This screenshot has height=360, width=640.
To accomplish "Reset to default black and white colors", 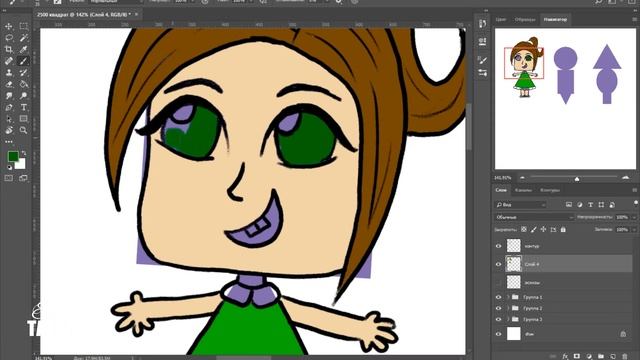I will (x=9, y=168).
